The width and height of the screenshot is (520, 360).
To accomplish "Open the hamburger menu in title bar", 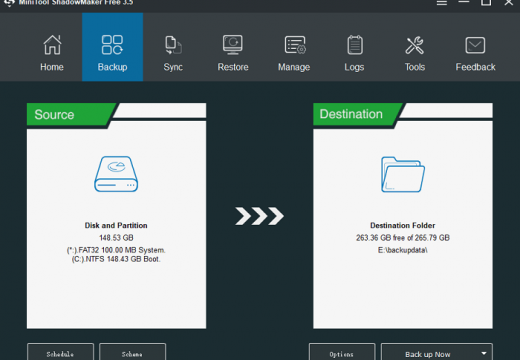I will 442,3.
